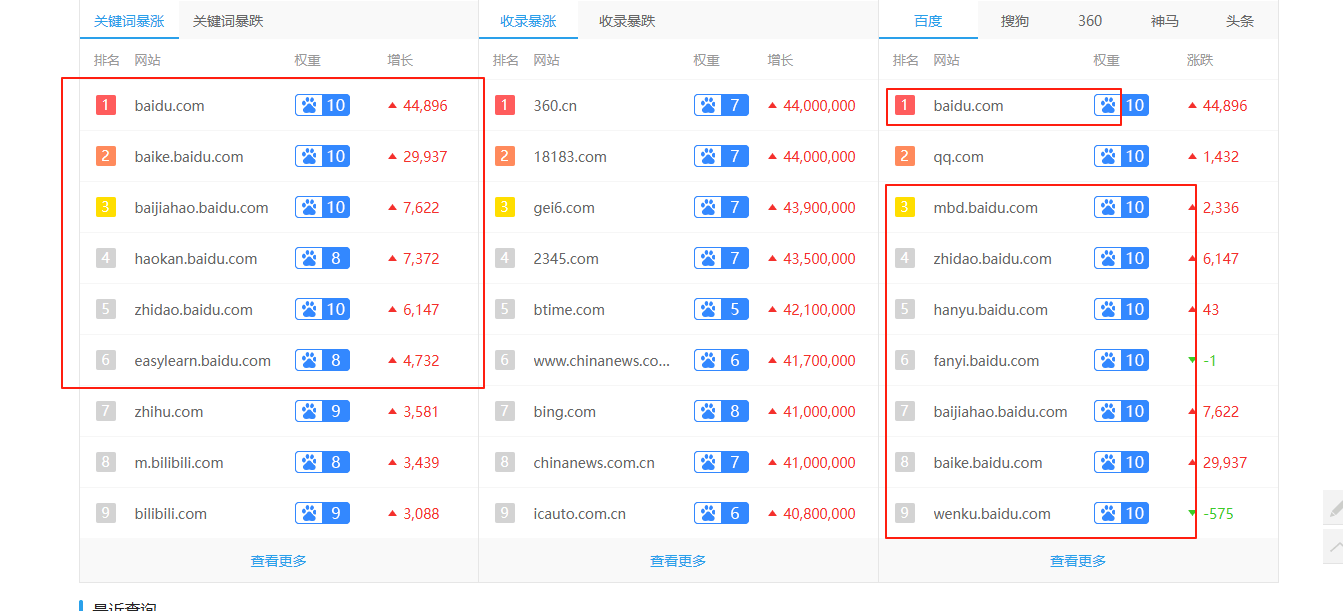
Task: Click the rank 1 badge beside 360.cn
Action: click(505, 105)
